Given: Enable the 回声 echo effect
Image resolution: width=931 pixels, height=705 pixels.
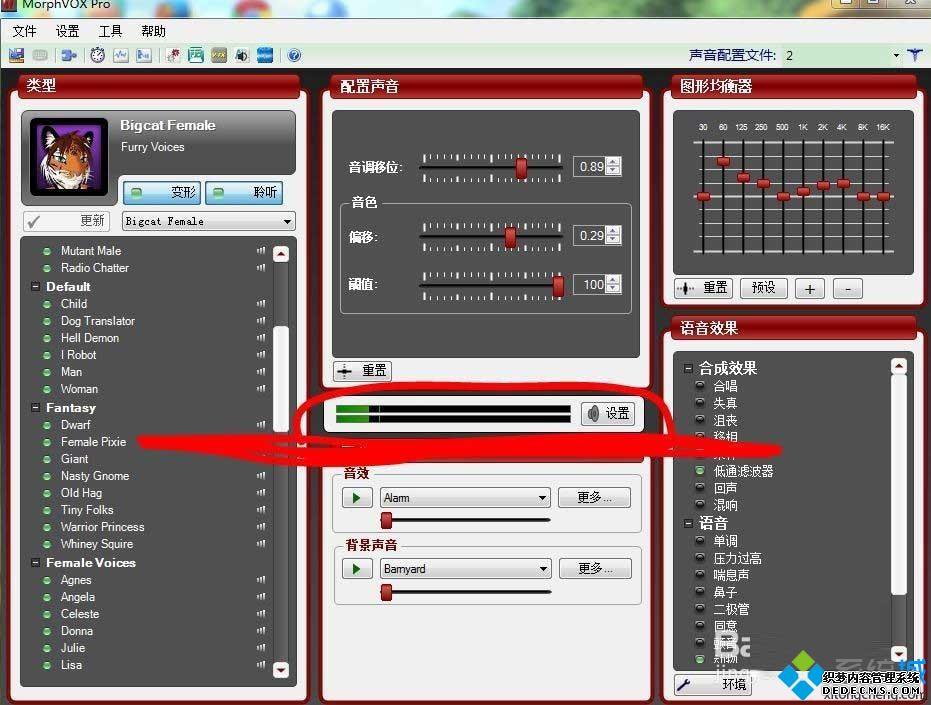Looking at the screenshot, I should click(x=700, y=488).
